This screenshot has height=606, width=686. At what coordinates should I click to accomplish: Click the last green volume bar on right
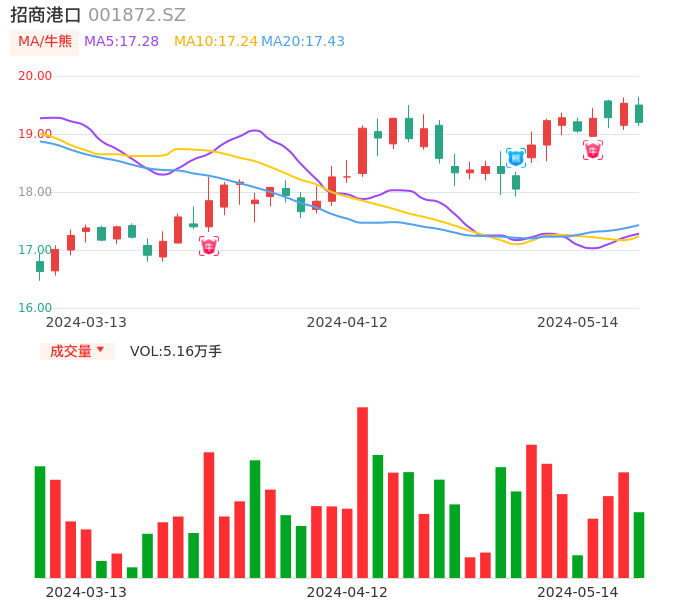639,544
